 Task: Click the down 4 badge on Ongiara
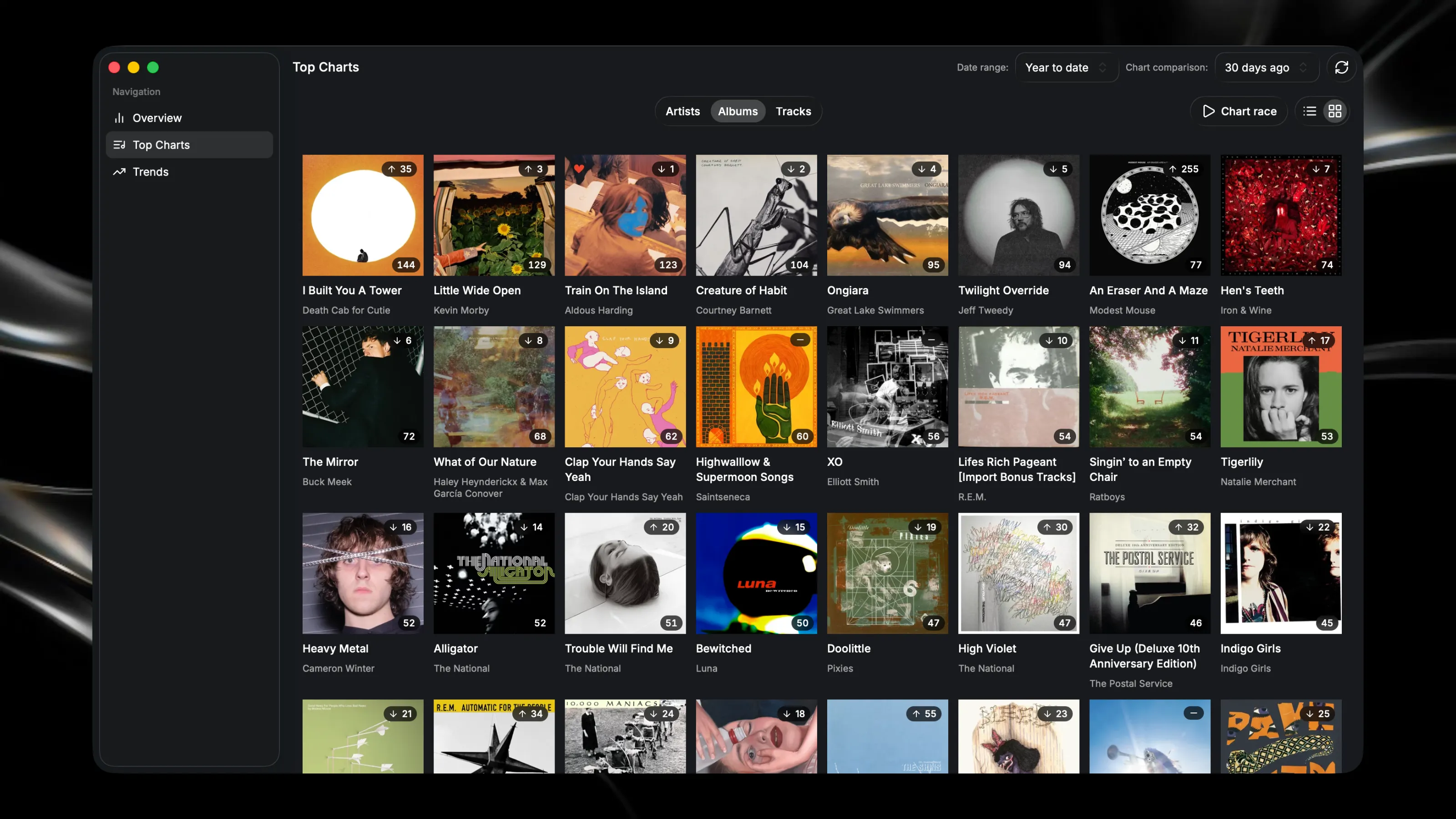[927, 169]
